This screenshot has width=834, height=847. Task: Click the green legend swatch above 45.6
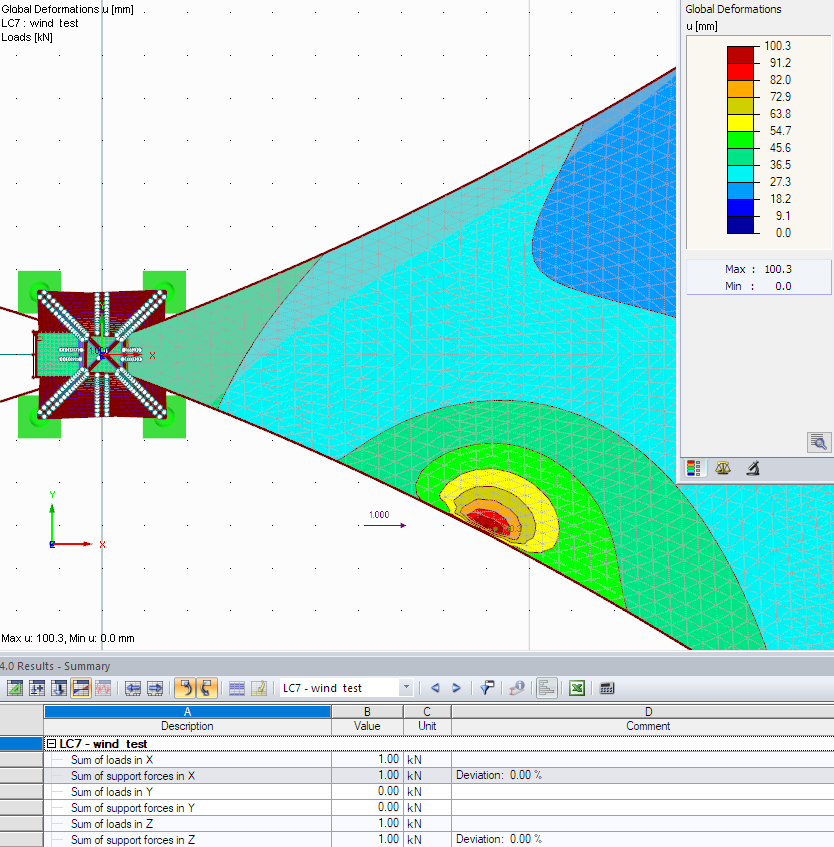pyautogui.click(x=740, y=140)
